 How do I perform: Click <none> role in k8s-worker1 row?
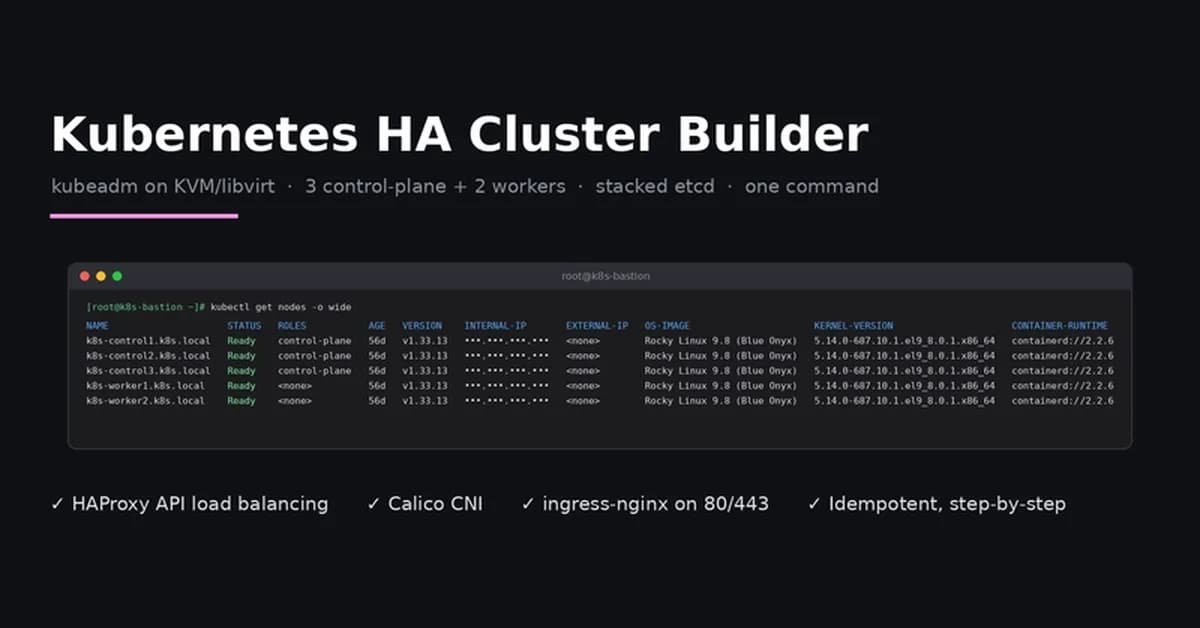295,386
